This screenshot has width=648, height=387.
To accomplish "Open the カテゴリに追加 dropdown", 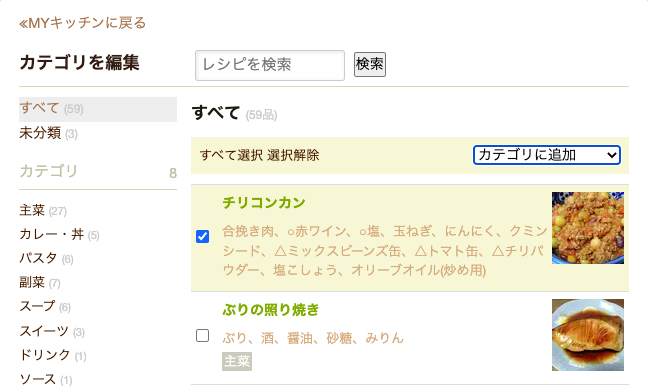I will 547,155.
